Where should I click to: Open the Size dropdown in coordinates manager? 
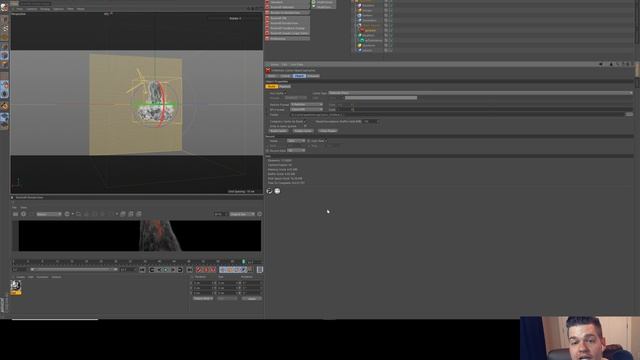pyautogui.click(x=227, y=299)
